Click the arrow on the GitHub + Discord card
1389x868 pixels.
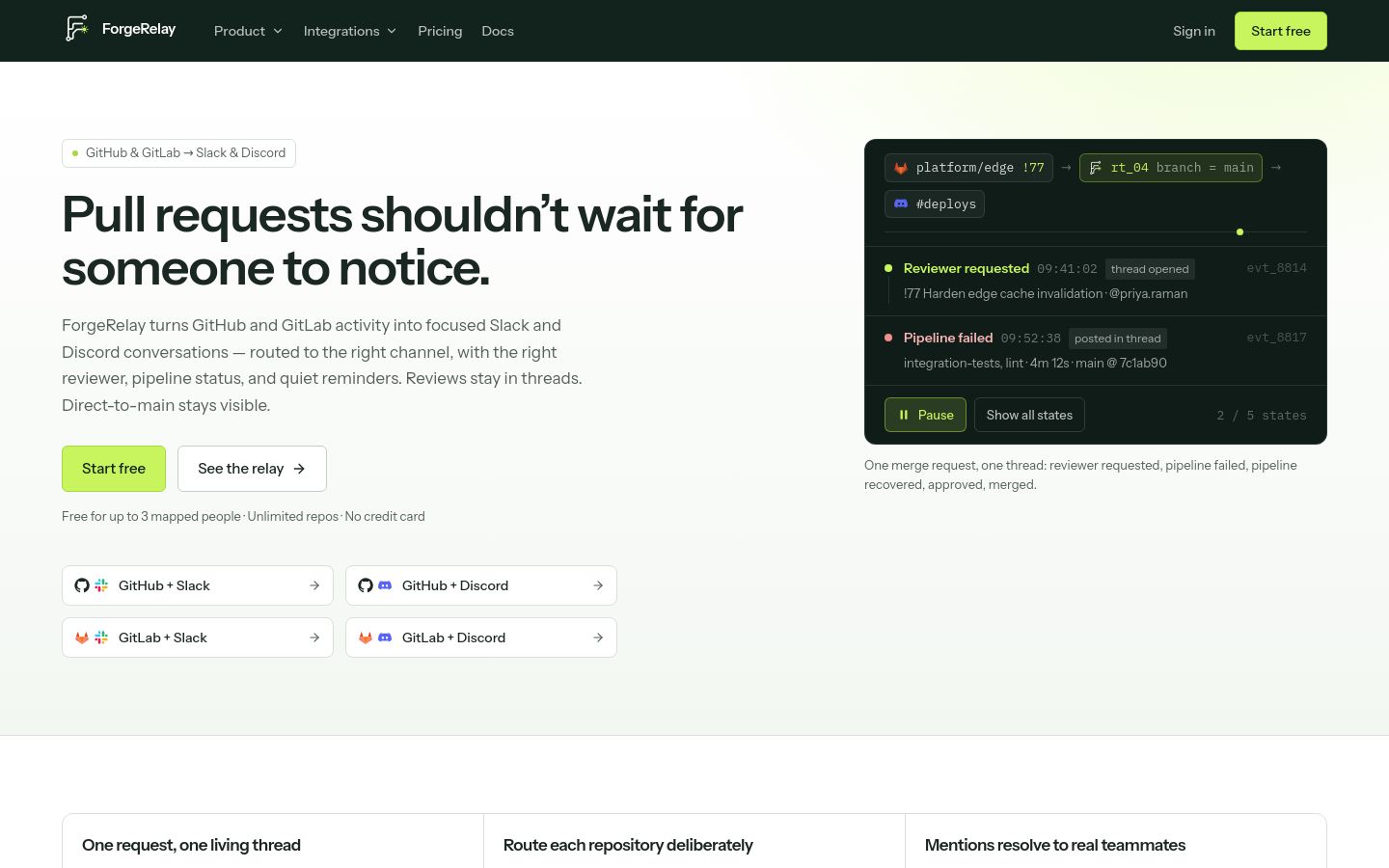(x=598, y=585)
